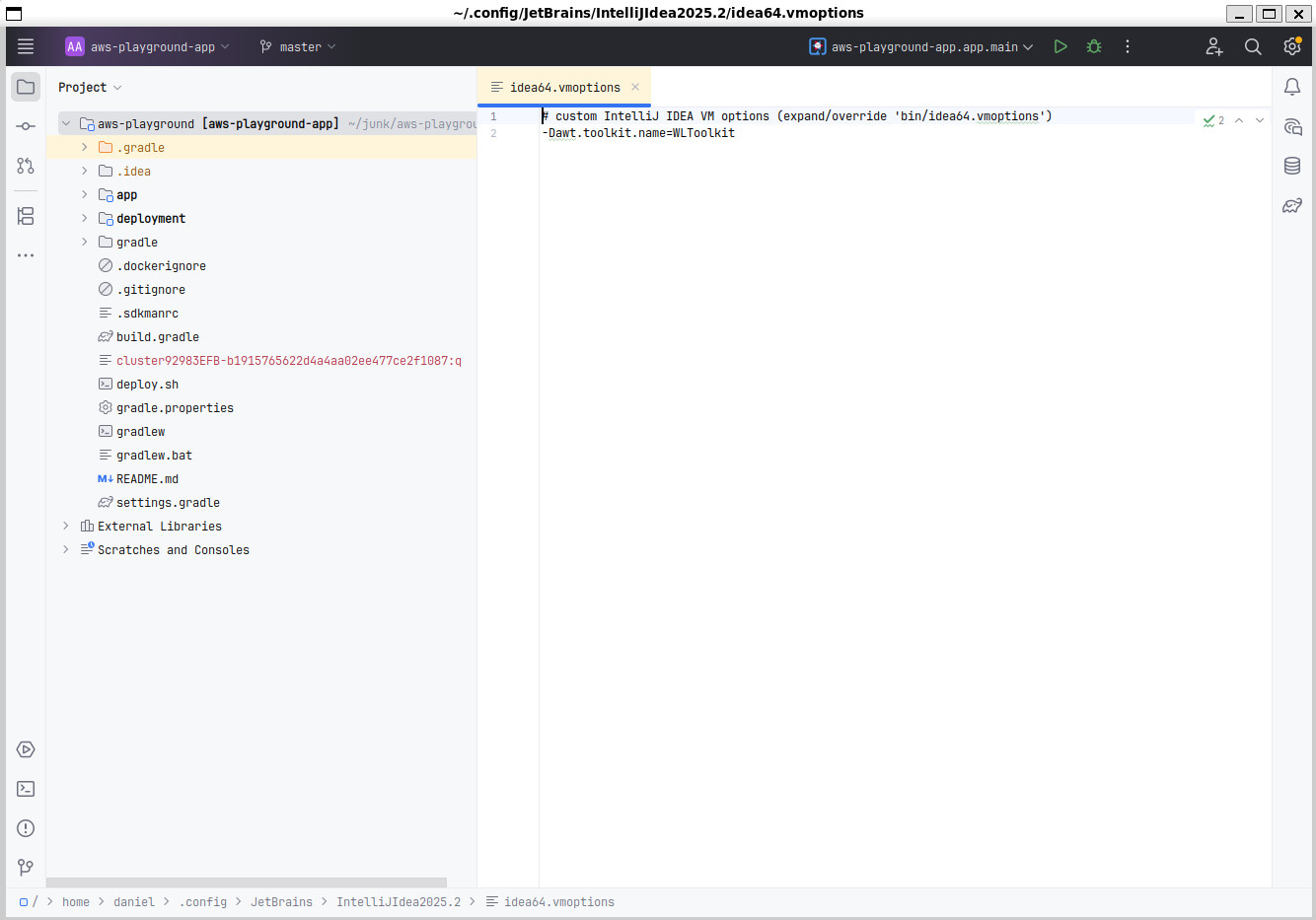
Task: Click '.config' breadcrumb segment
Action: (203, 902)
